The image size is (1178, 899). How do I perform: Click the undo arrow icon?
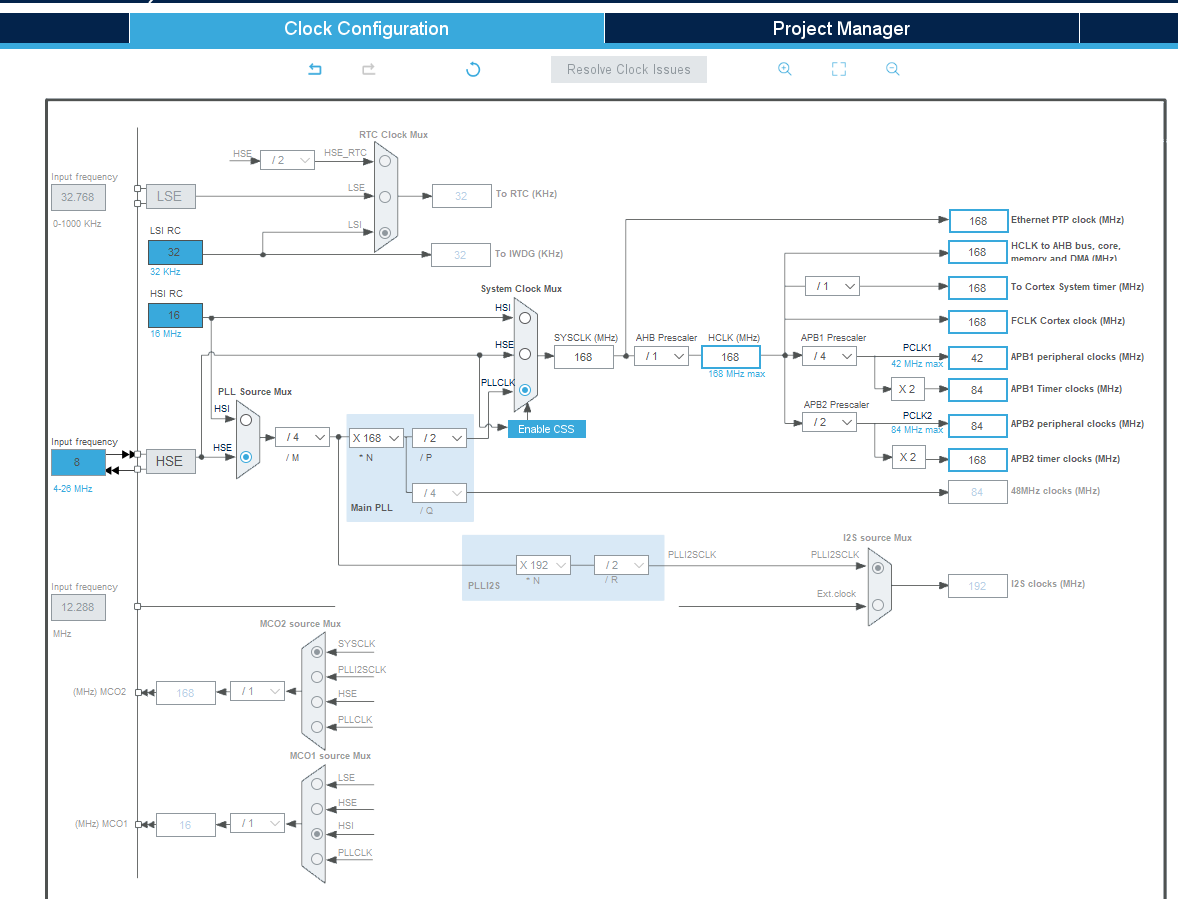coord(315,69)
